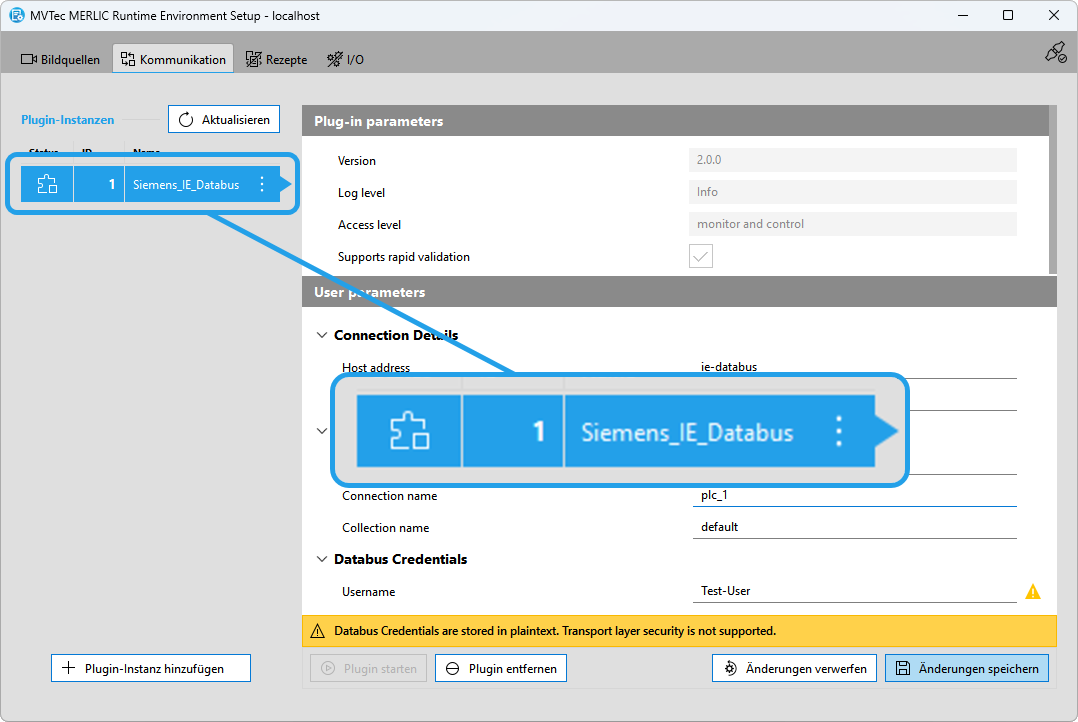Click Plugin entfernen button
This screenshot has height=722, width=1078.
tap(501, 668)
